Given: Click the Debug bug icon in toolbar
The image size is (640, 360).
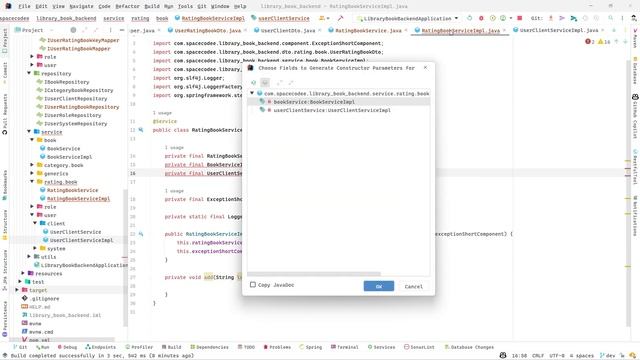Looking at the screenshot, I should [481, 18].
